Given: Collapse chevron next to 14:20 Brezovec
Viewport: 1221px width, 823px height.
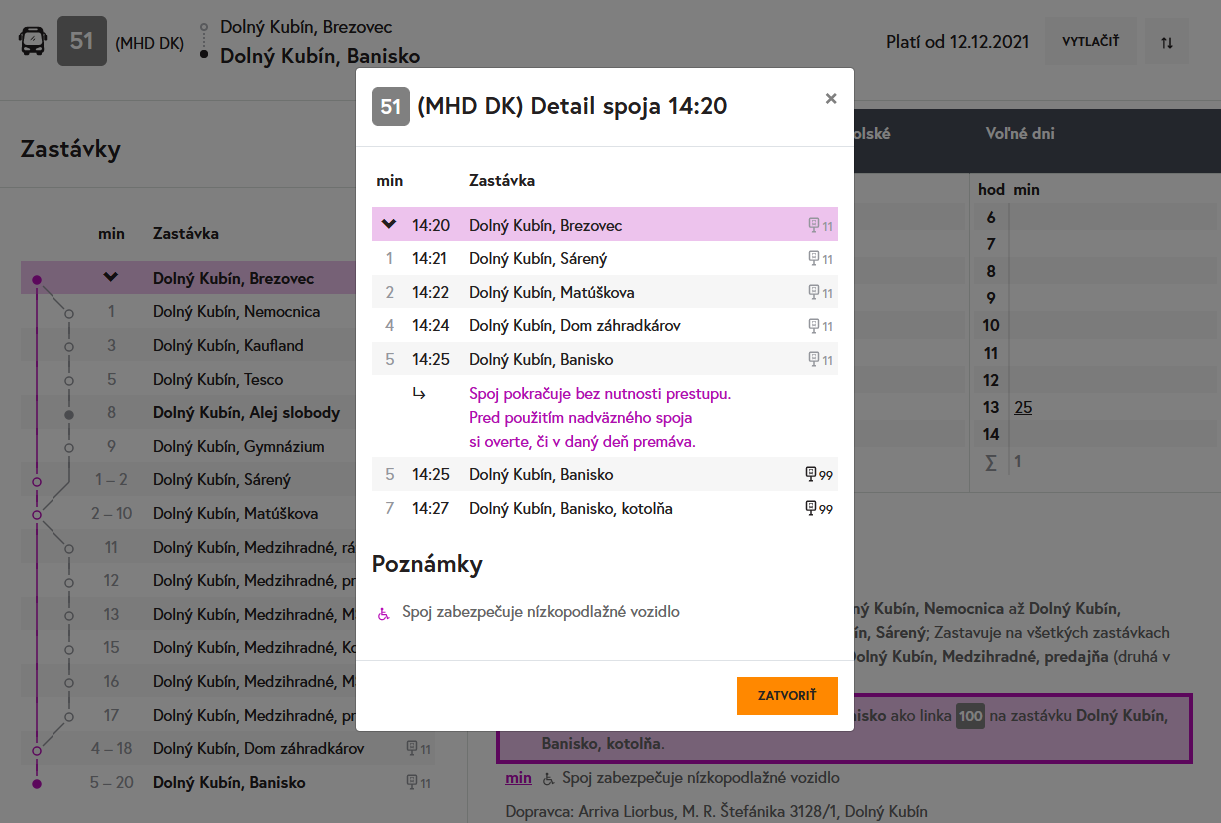Looking at the screenshot, I should click(389, 224).
